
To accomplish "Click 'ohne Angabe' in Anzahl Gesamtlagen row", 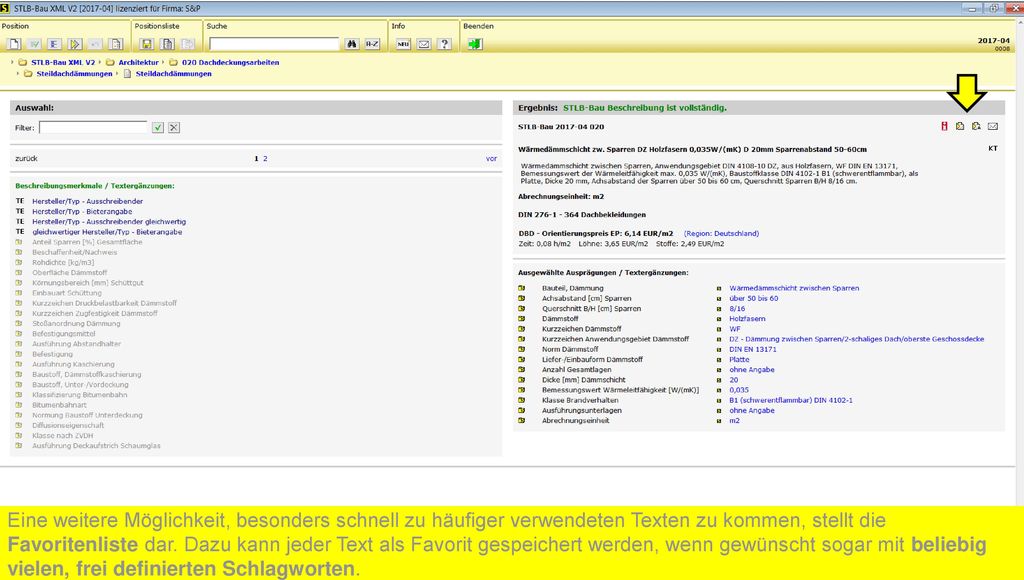I will 752,370.
